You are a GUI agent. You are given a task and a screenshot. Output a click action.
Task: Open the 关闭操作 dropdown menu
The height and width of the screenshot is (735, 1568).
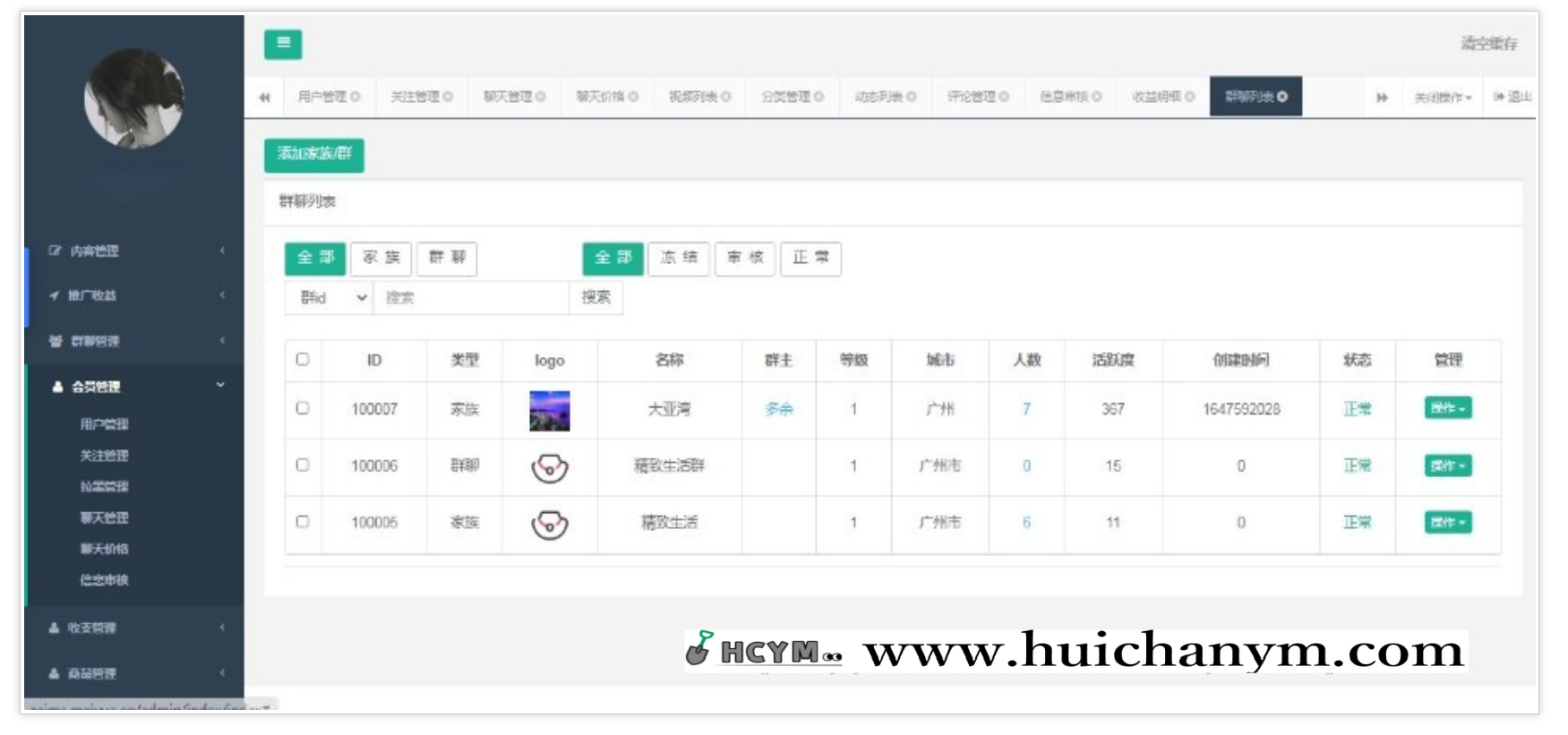point(1442,97)
